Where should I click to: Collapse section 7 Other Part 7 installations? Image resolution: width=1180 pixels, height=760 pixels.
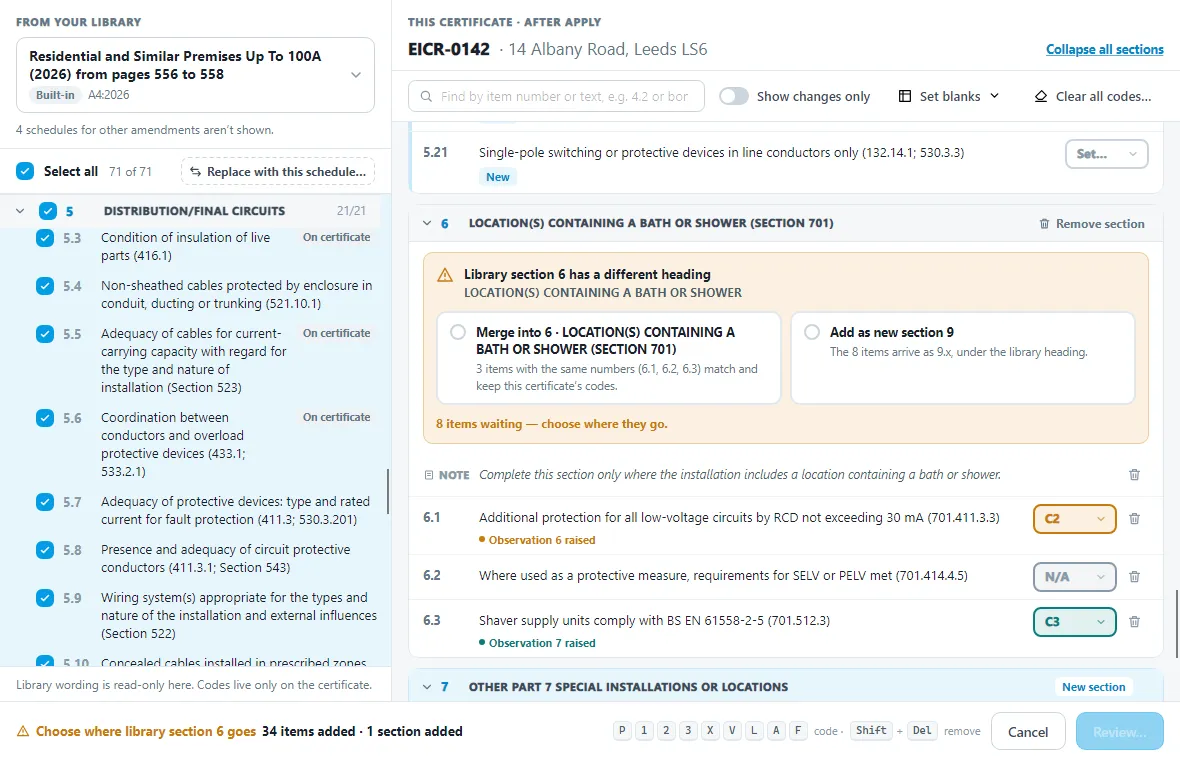427,687
